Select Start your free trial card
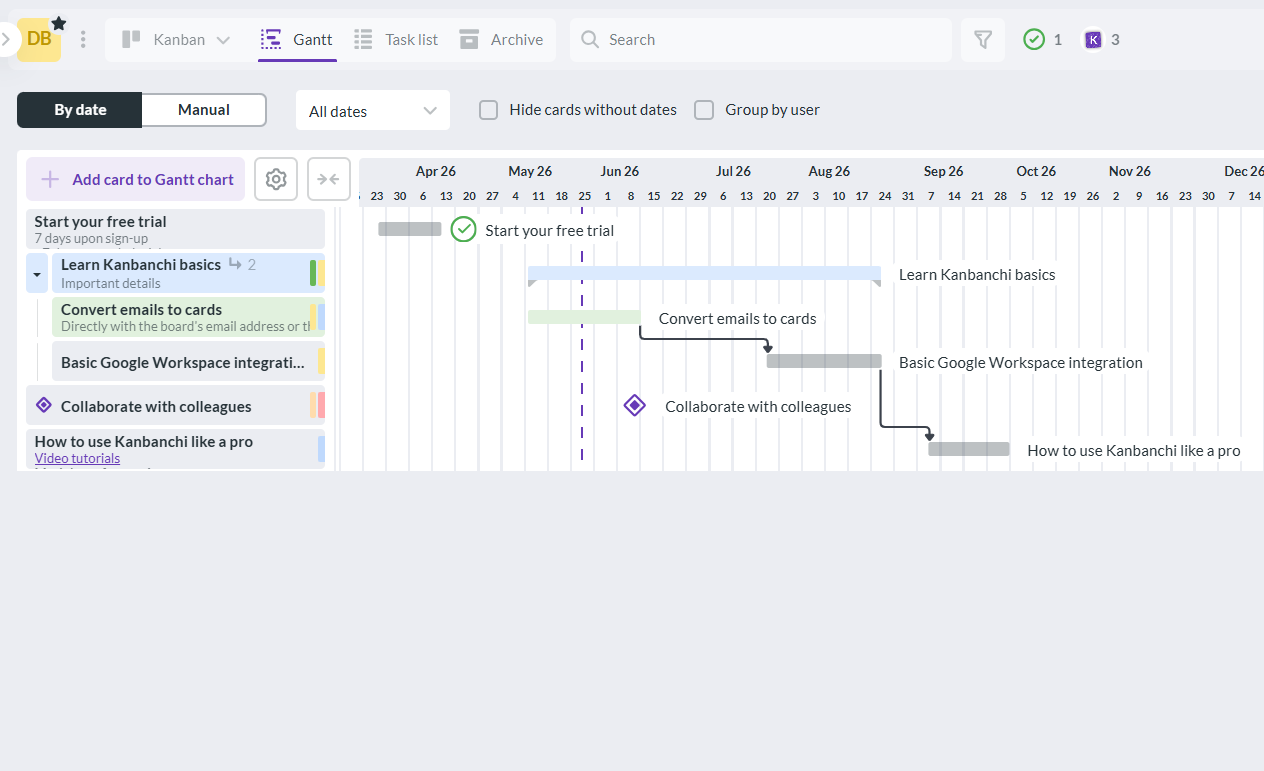 175,229
